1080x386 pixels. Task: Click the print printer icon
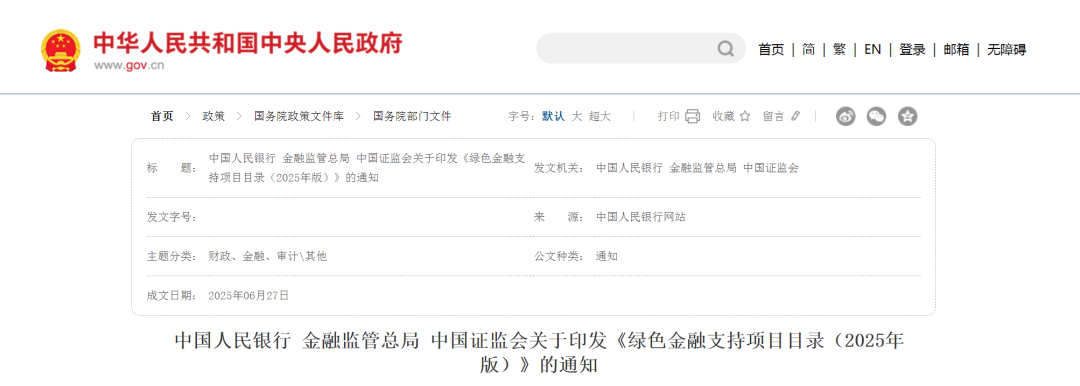tap(692, 116)
